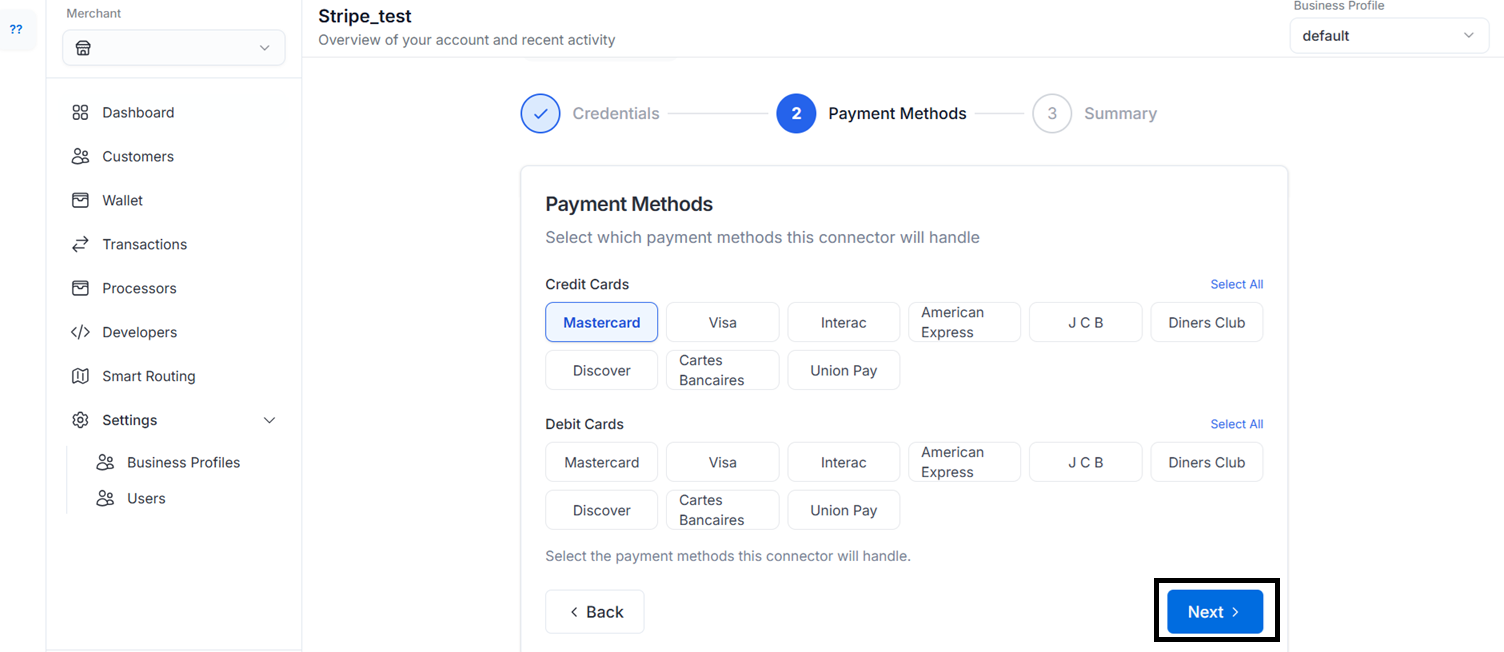Open Business Profiles settings page

183,463
